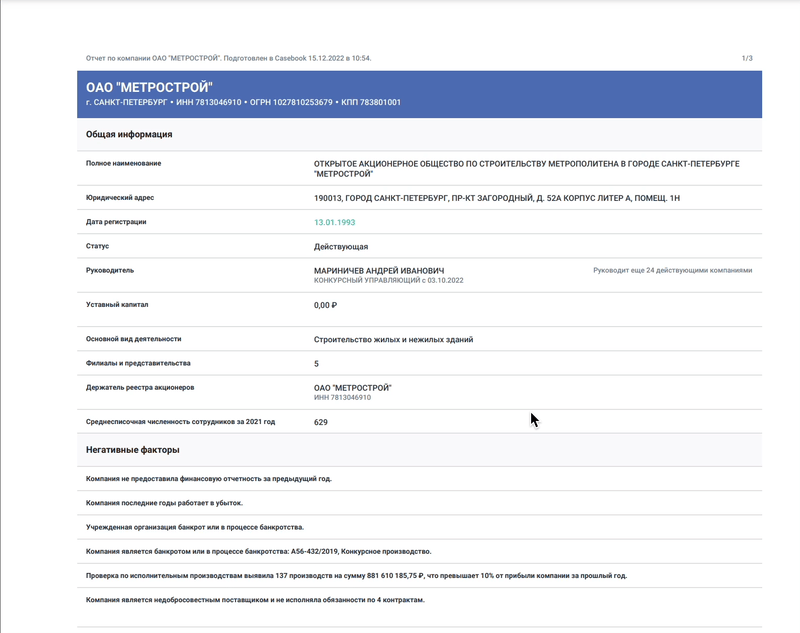Click the Уставный капитал label

(117, 305)
